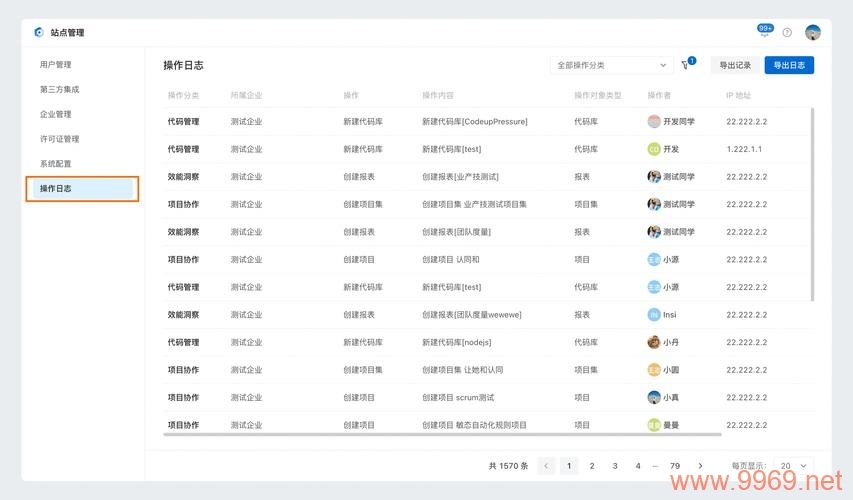Click avatar of 小真 in scrum测试 row
Viewport: 853px width, 500px height.
(654, 397)
